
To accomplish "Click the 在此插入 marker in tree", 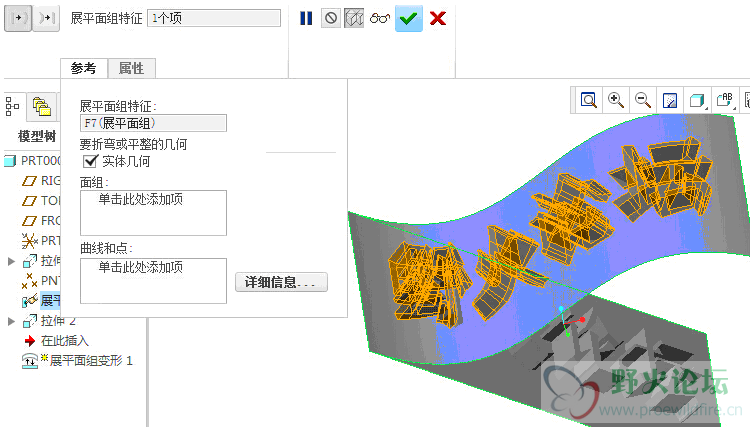I will click(56, 341).
